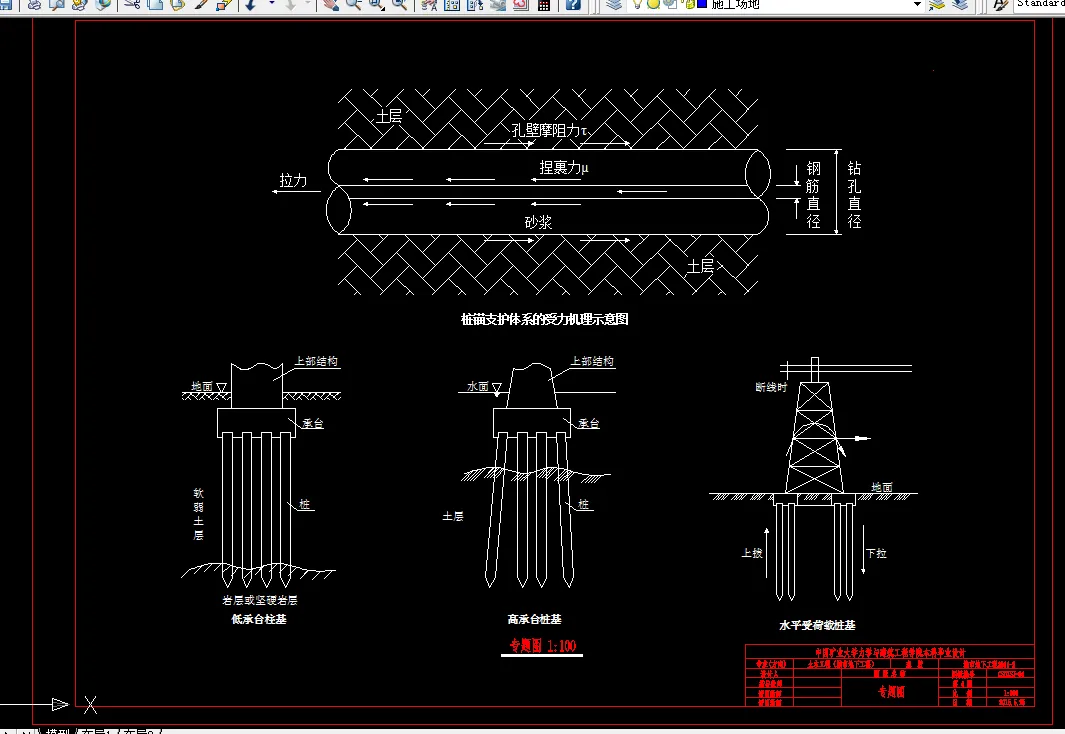Viewport: 1065px width, 734px height.
Task: Select the vertical 钻孔直径 dimension text
Action: click(x=854, y=194)
